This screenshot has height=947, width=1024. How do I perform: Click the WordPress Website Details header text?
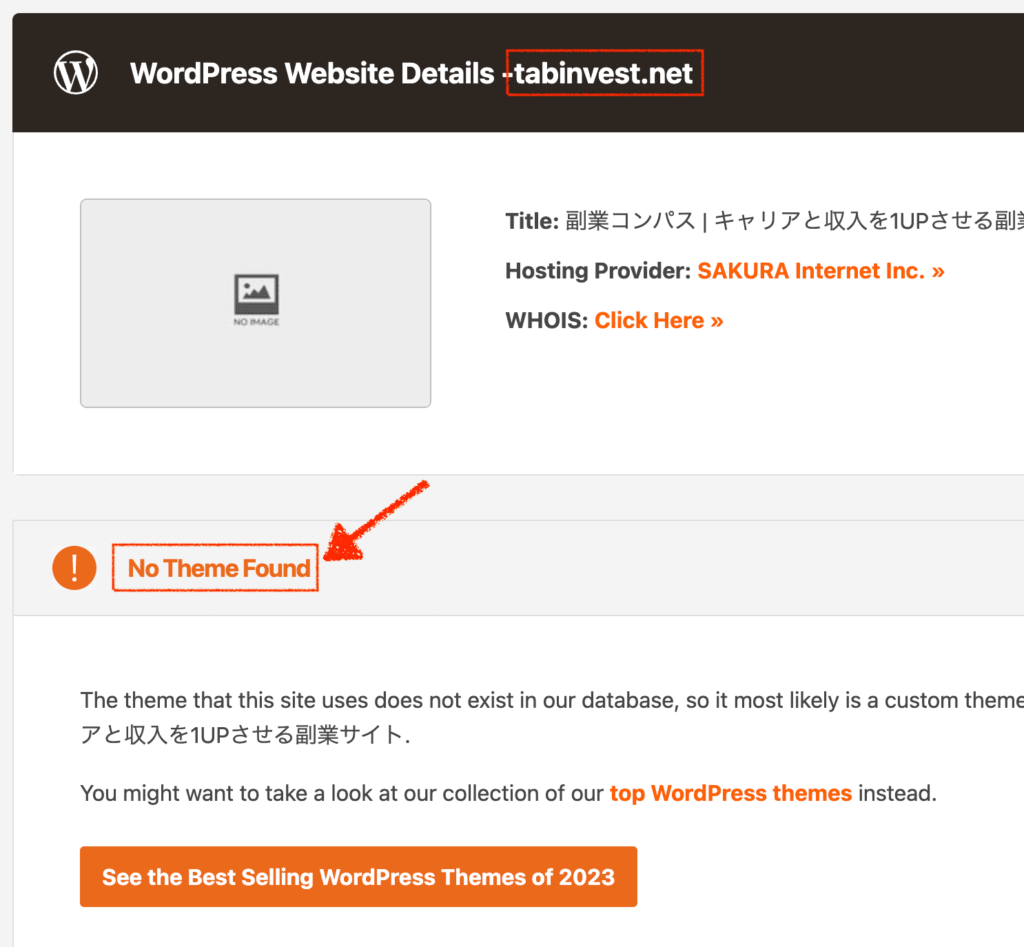312,73
